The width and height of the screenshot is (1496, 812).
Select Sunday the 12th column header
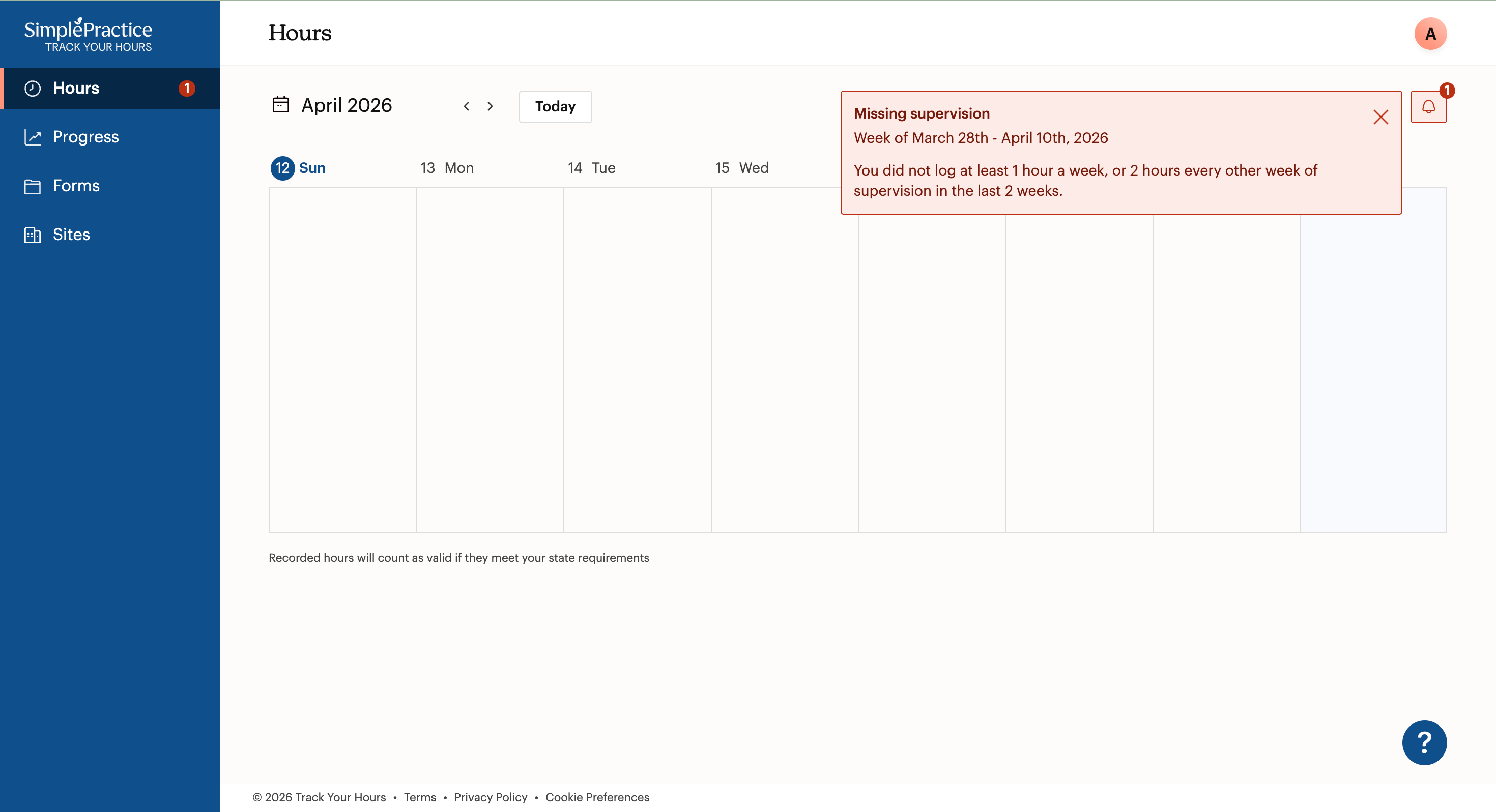pos(299,168)
